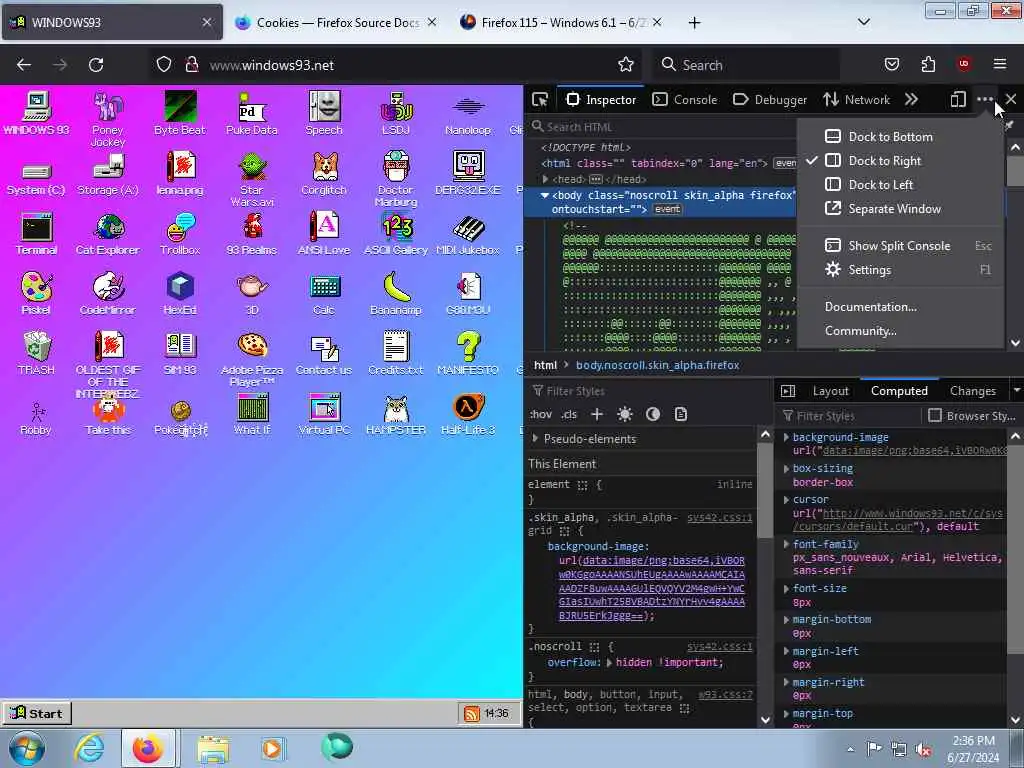The image size is (1024, 768).
Task: Expand the head element node
Action: click(x=545, y=179)
